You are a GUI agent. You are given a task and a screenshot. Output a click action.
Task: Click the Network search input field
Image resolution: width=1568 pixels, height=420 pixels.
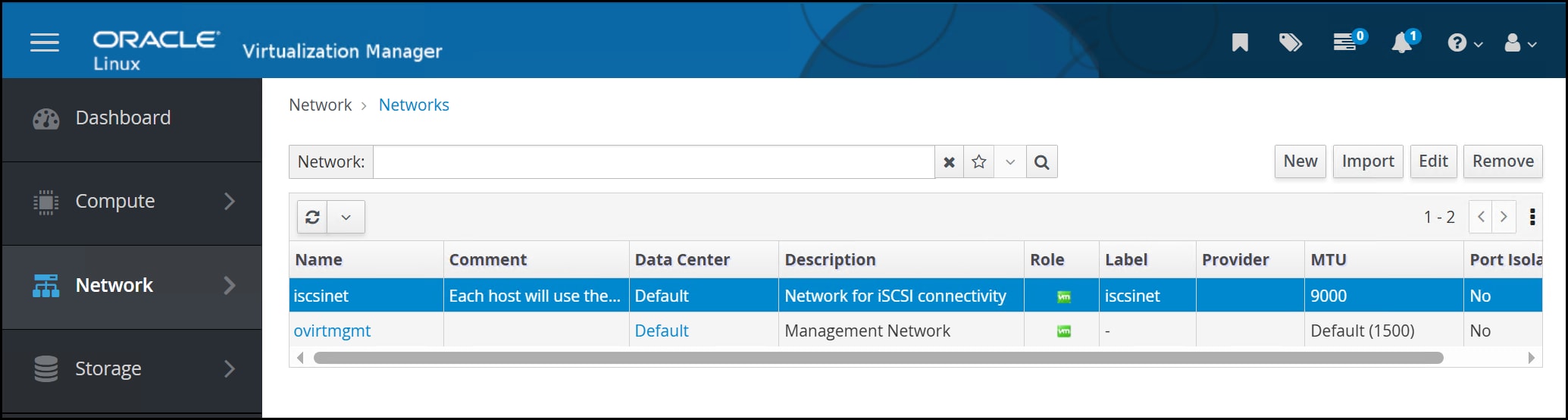click(x=653, y=161)
